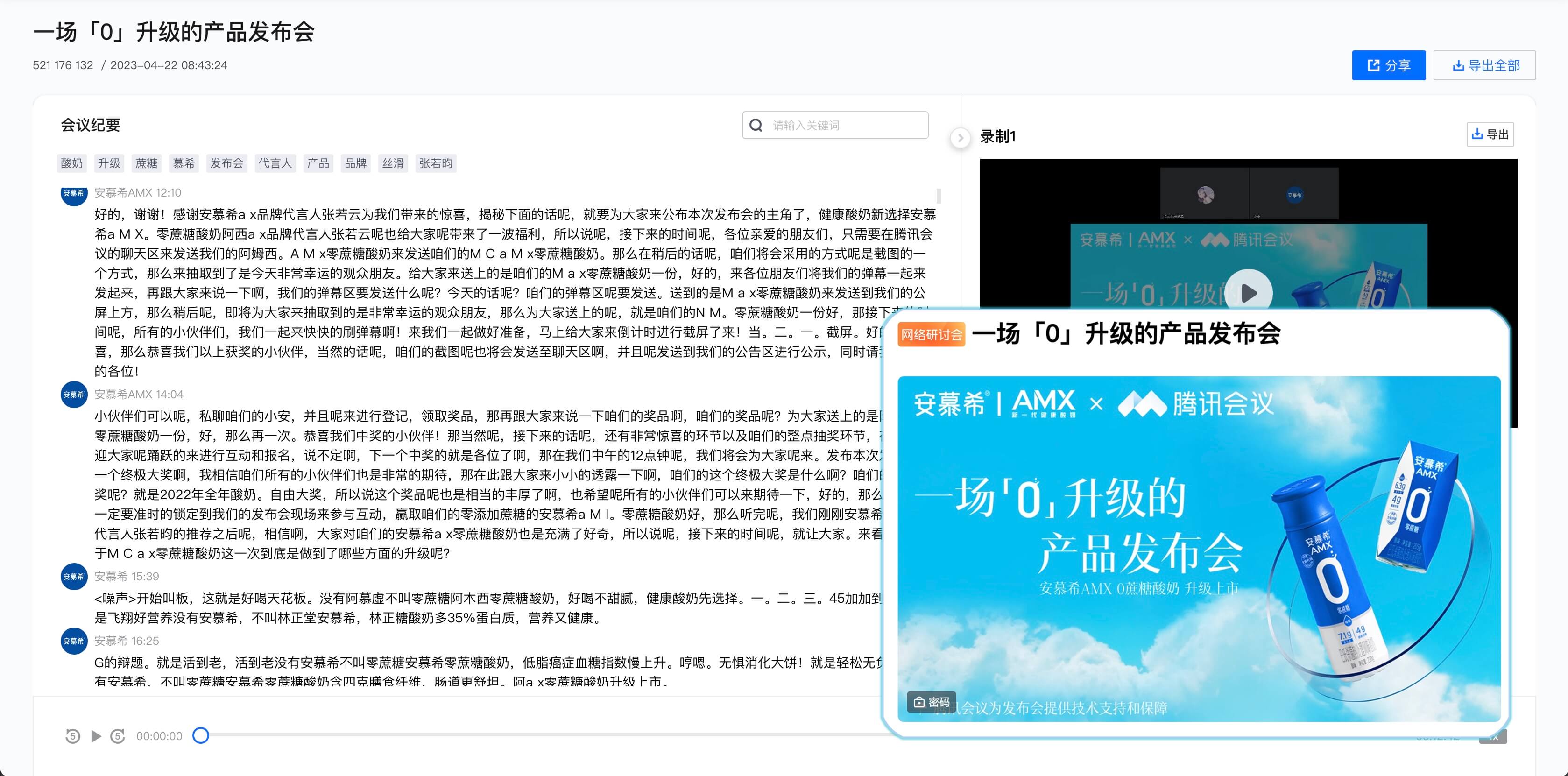Click the forward 5 seconds icon
Image resolution: width=1568 pixels, height=776 pixels.
[118, 736]
